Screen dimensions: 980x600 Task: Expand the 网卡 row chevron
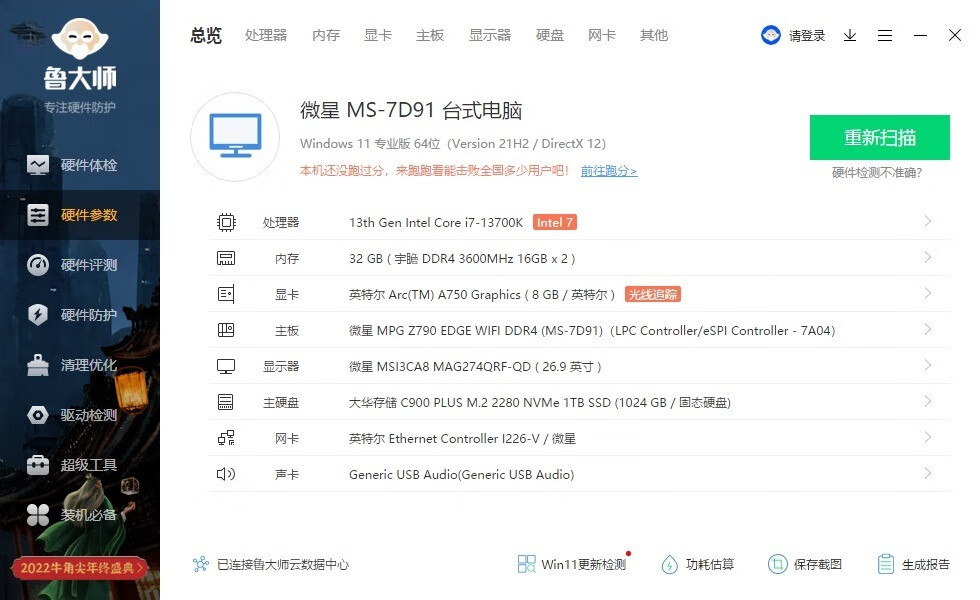[x=928, y=437]
